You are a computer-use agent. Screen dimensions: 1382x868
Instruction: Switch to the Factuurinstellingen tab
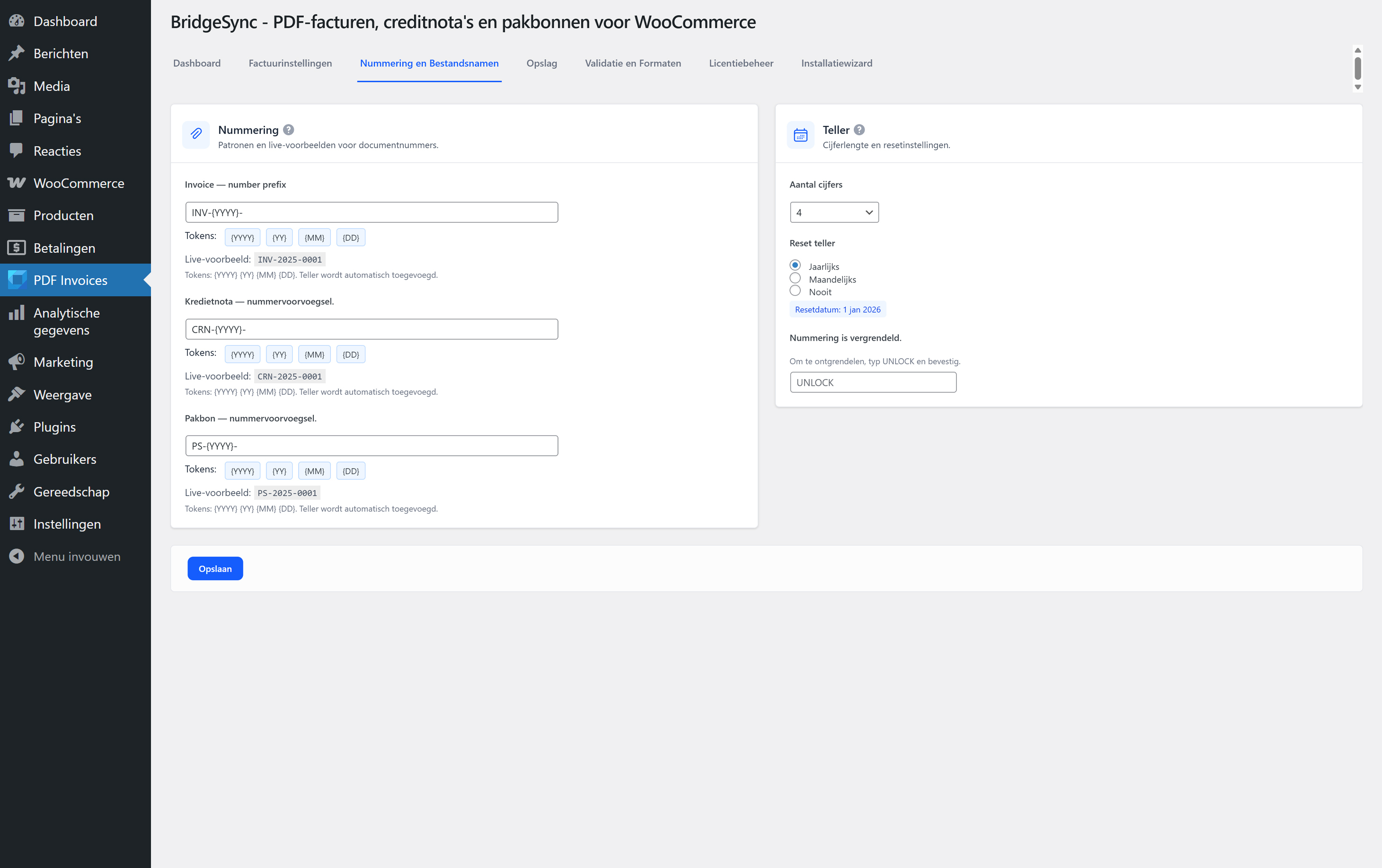click(290, 63)
